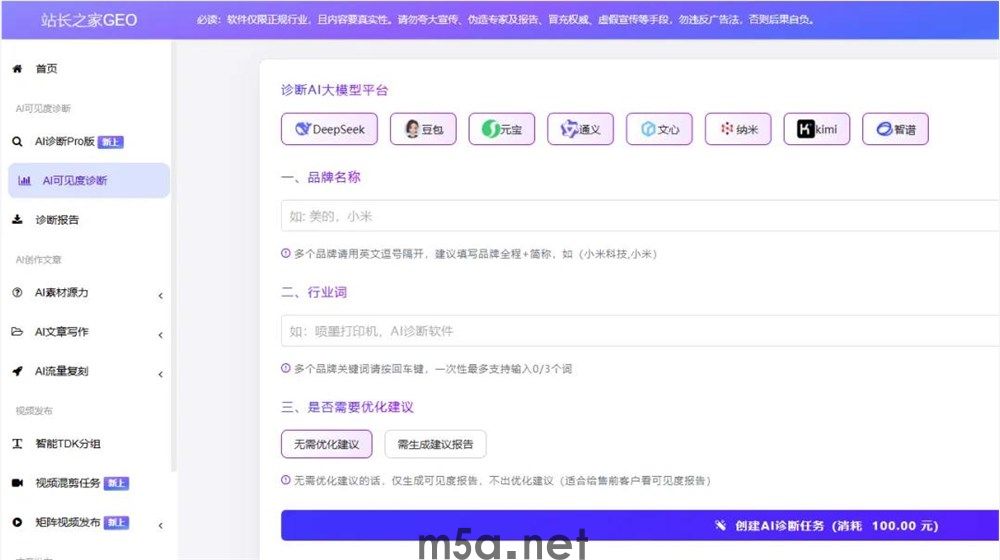Image resolution: width=1000 pixels, height=560 pixels.
Task: Toggle the 通义 platform selection
Action: click(x=580, y=129)
